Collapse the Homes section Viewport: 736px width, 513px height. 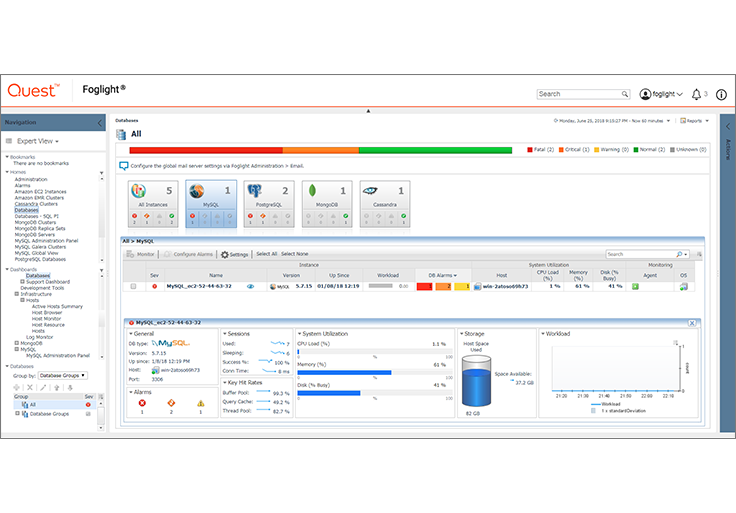point(7,172)
